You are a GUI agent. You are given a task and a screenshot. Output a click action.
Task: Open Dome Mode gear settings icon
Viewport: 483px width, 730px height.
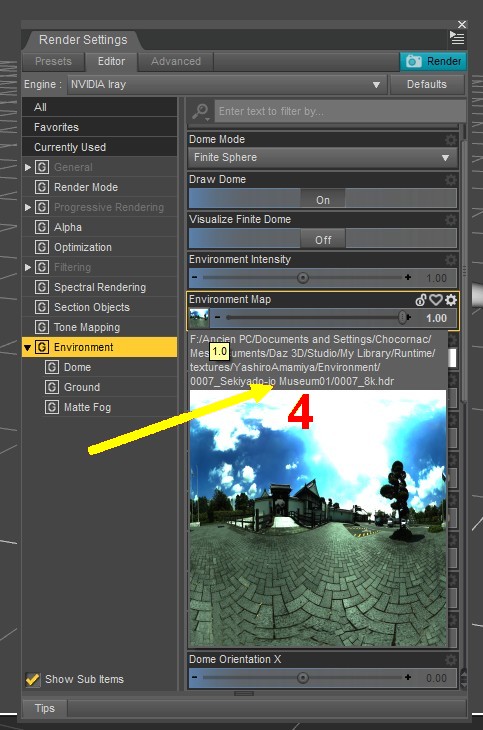coord(450,140)
